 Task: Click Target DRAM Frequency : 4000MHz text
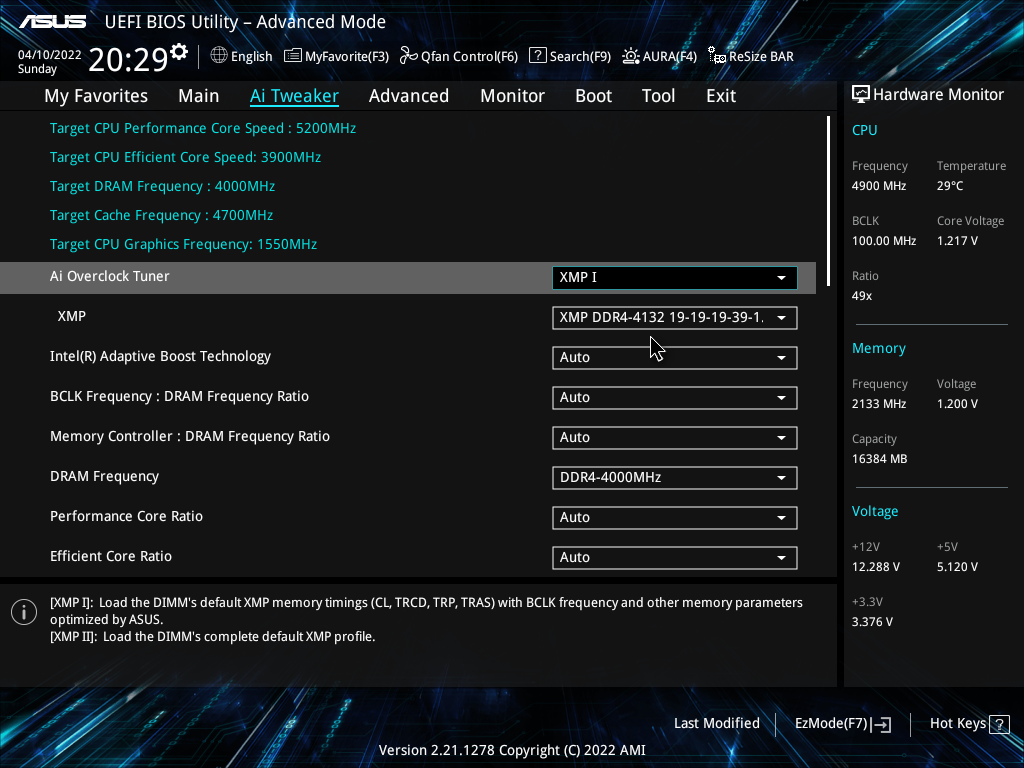163,187
